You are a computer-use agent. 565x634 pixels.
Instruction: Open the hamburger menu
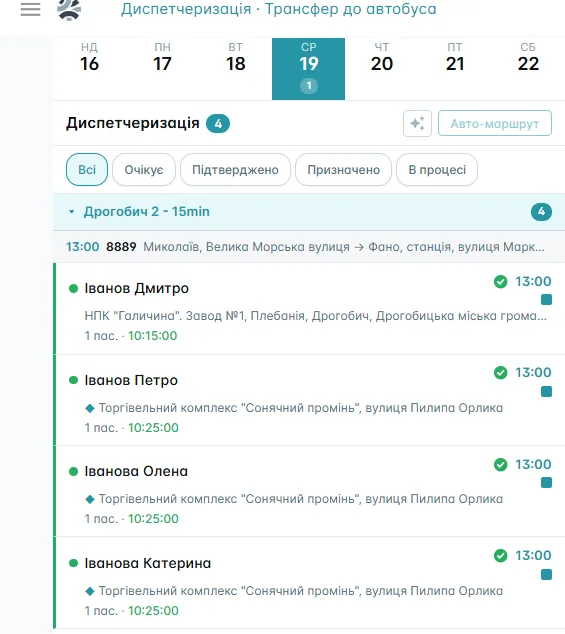point(30,9)
